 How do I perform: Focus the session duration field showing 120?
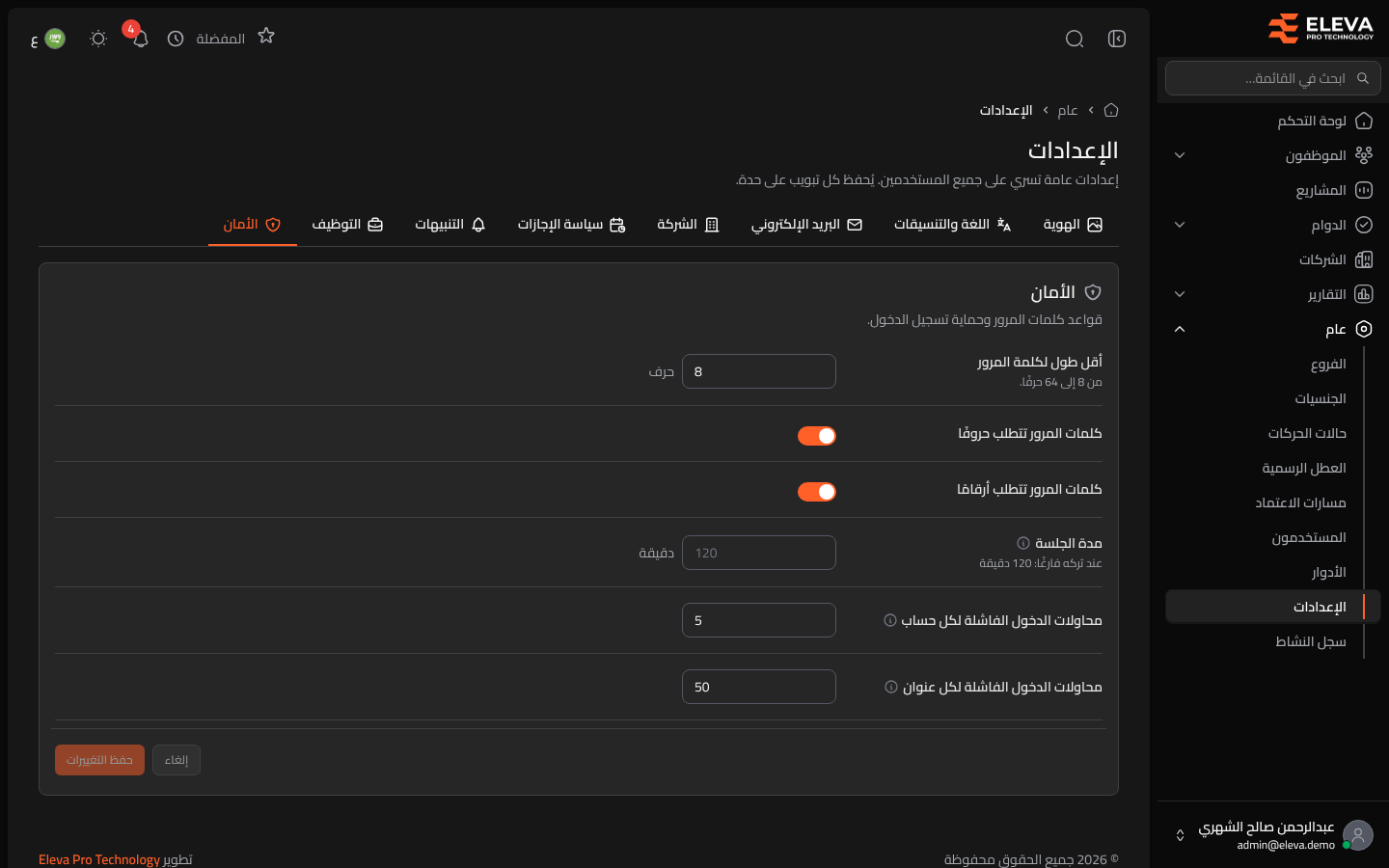point(759,553)
